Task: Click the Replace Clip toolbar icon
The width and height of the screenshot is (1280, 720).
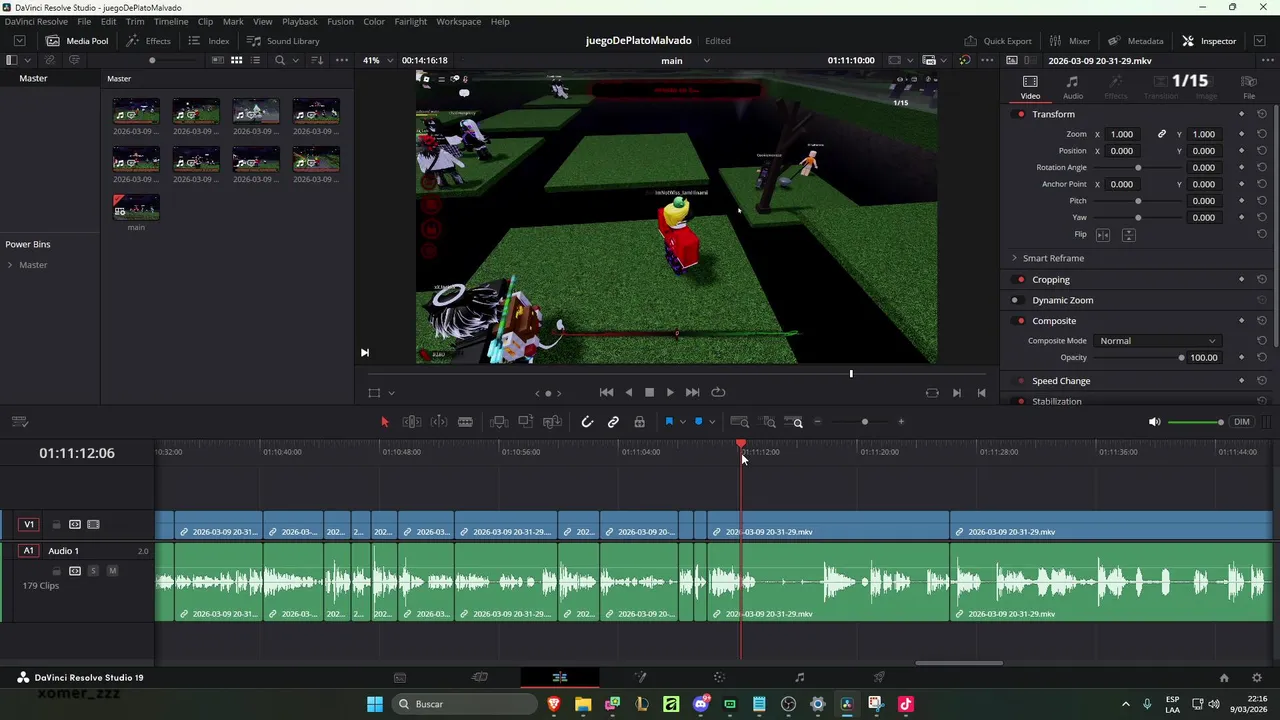Action: click(x=552, y=422)
